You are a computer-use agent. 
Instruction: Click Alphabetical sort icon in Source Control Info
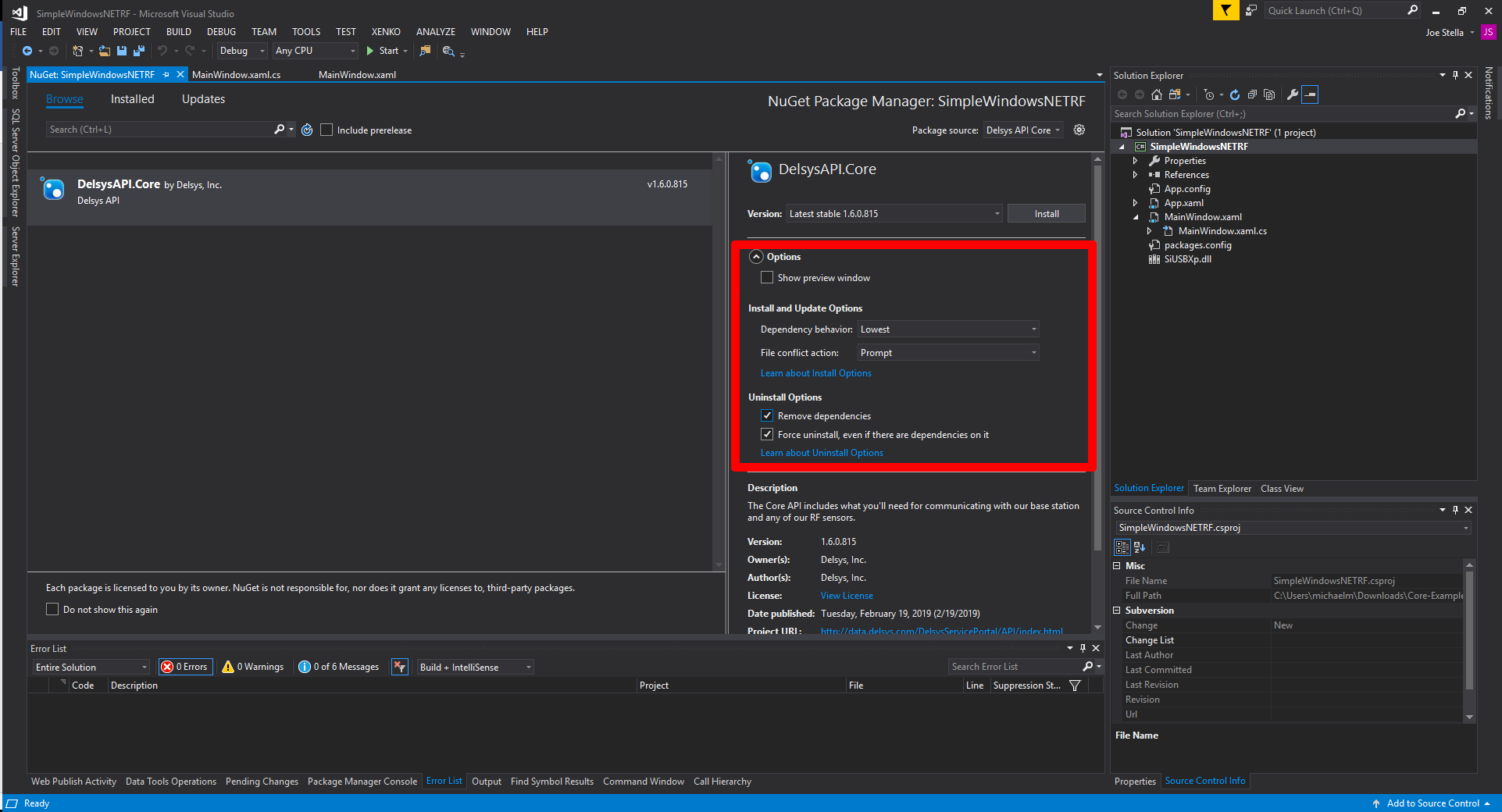point(1140,547)
